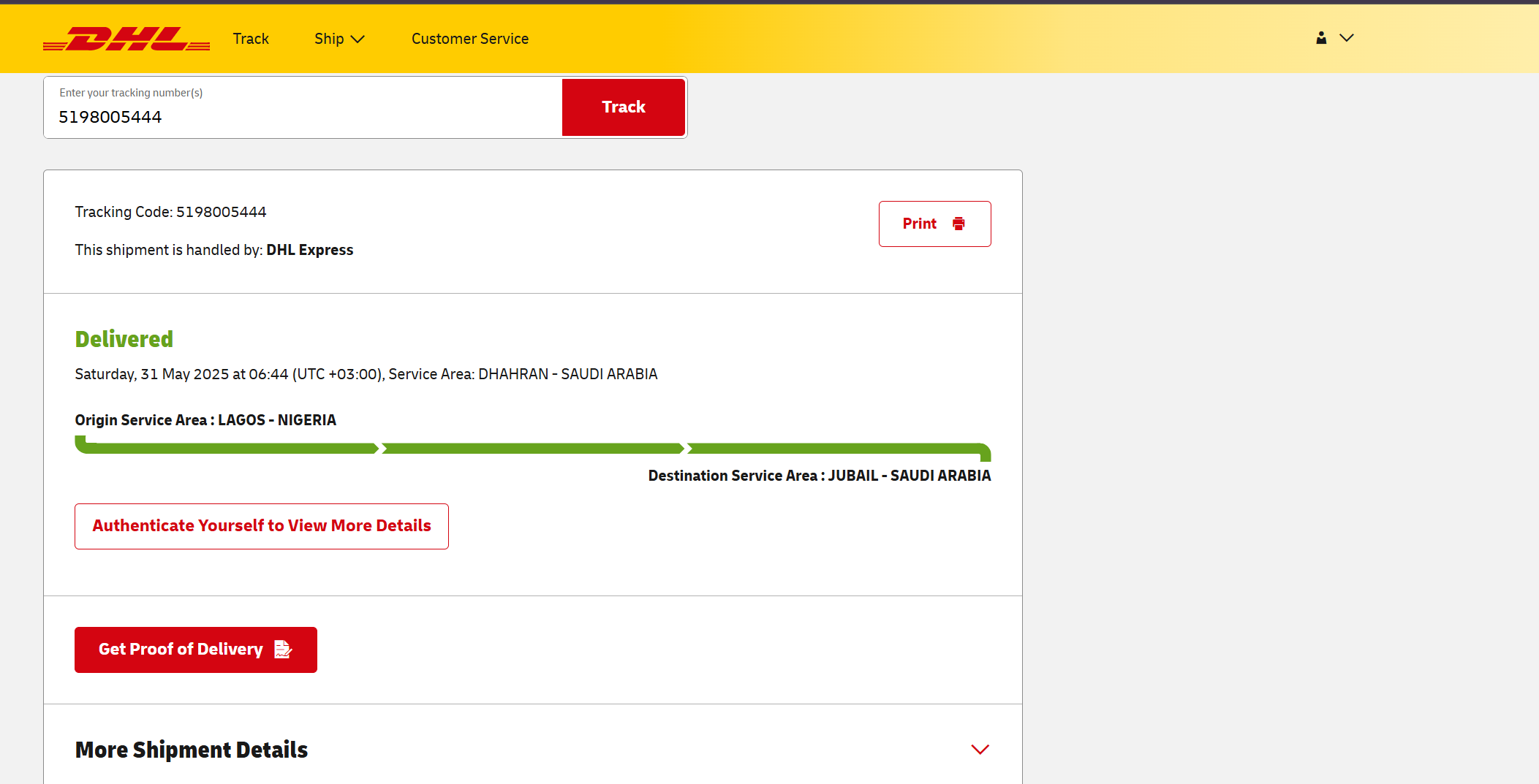Click the document icon on Proof of Delivery
Image resolution: width=1539 pixels, height=784 pixels.
(x=283, y=649)
